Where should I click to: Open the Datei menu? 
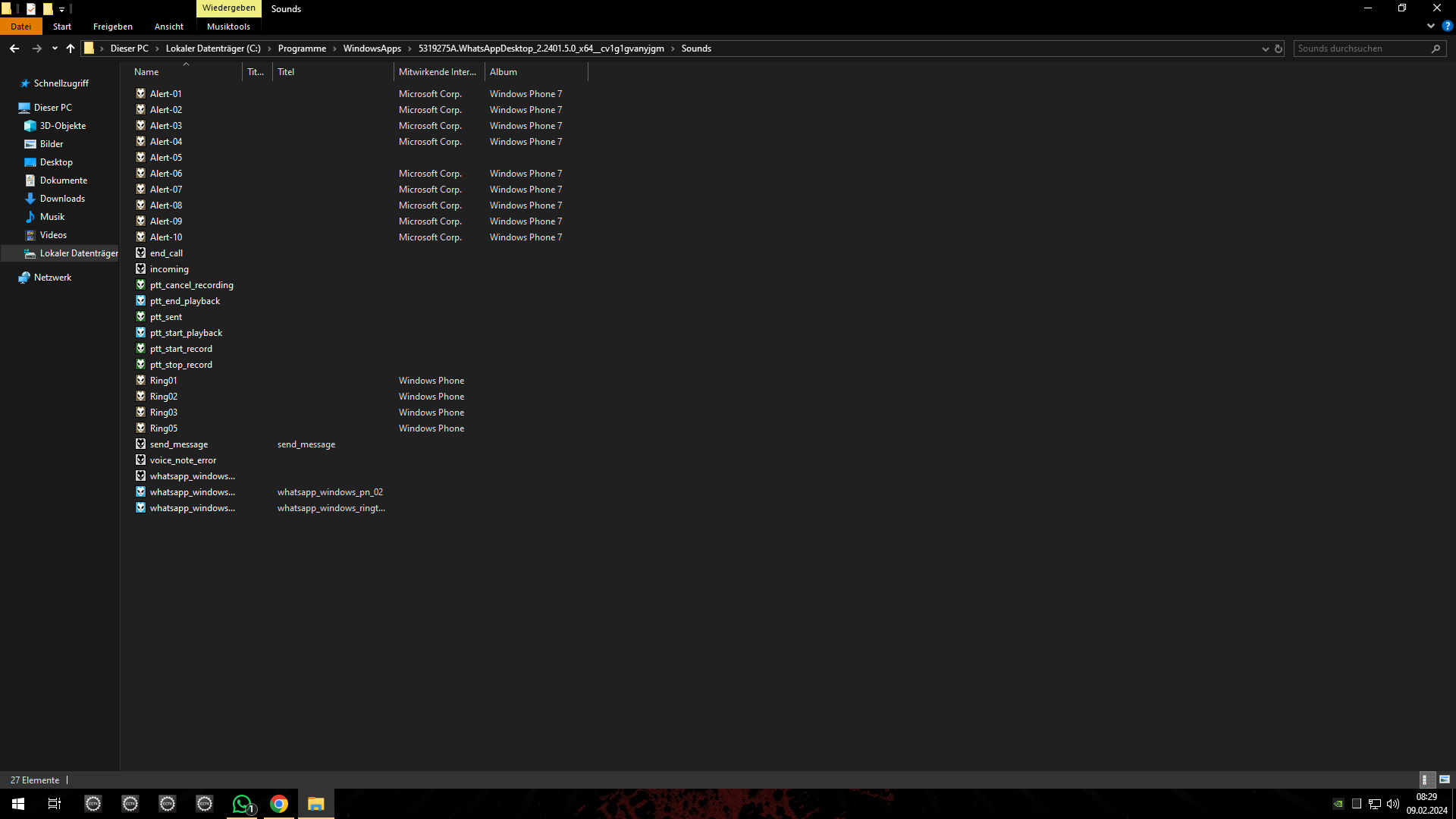[21, 27]
